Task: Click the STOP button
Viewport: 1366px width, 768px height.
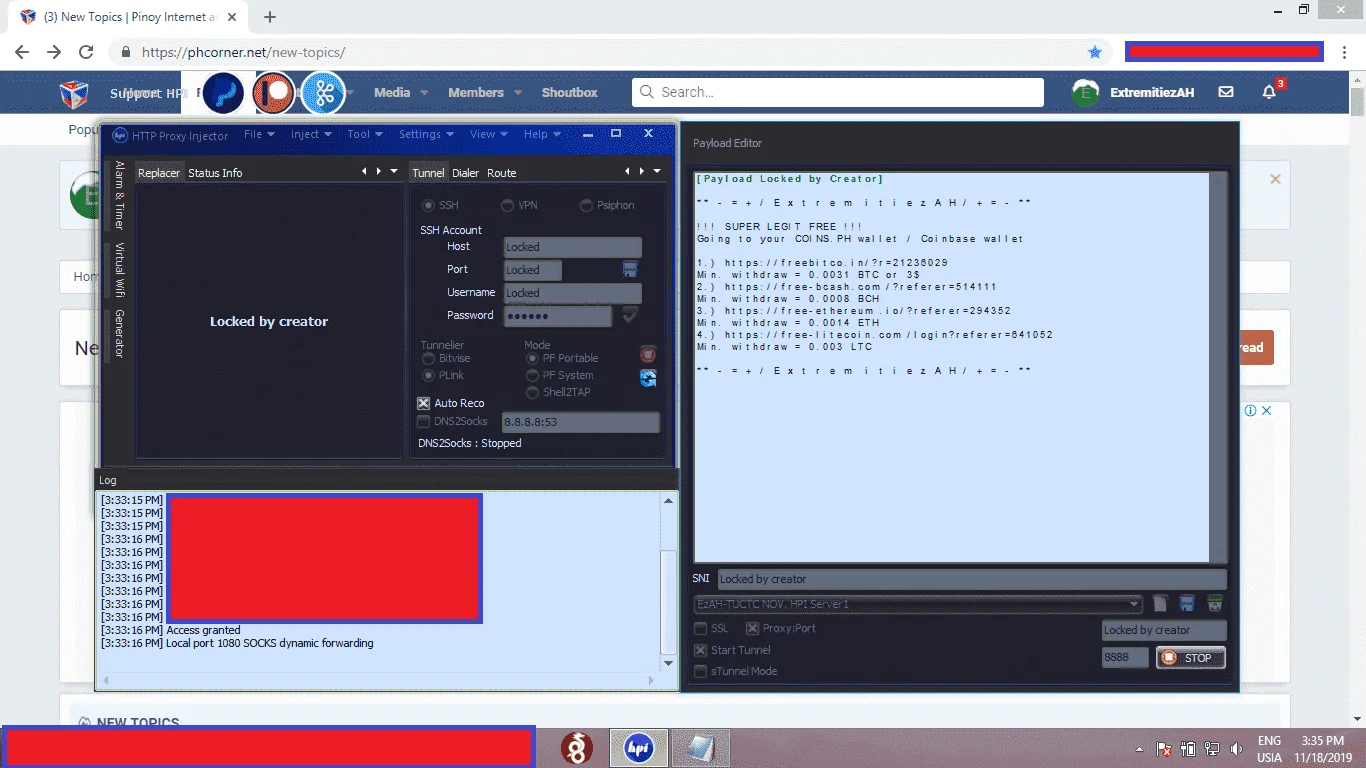Action: 1190,658
